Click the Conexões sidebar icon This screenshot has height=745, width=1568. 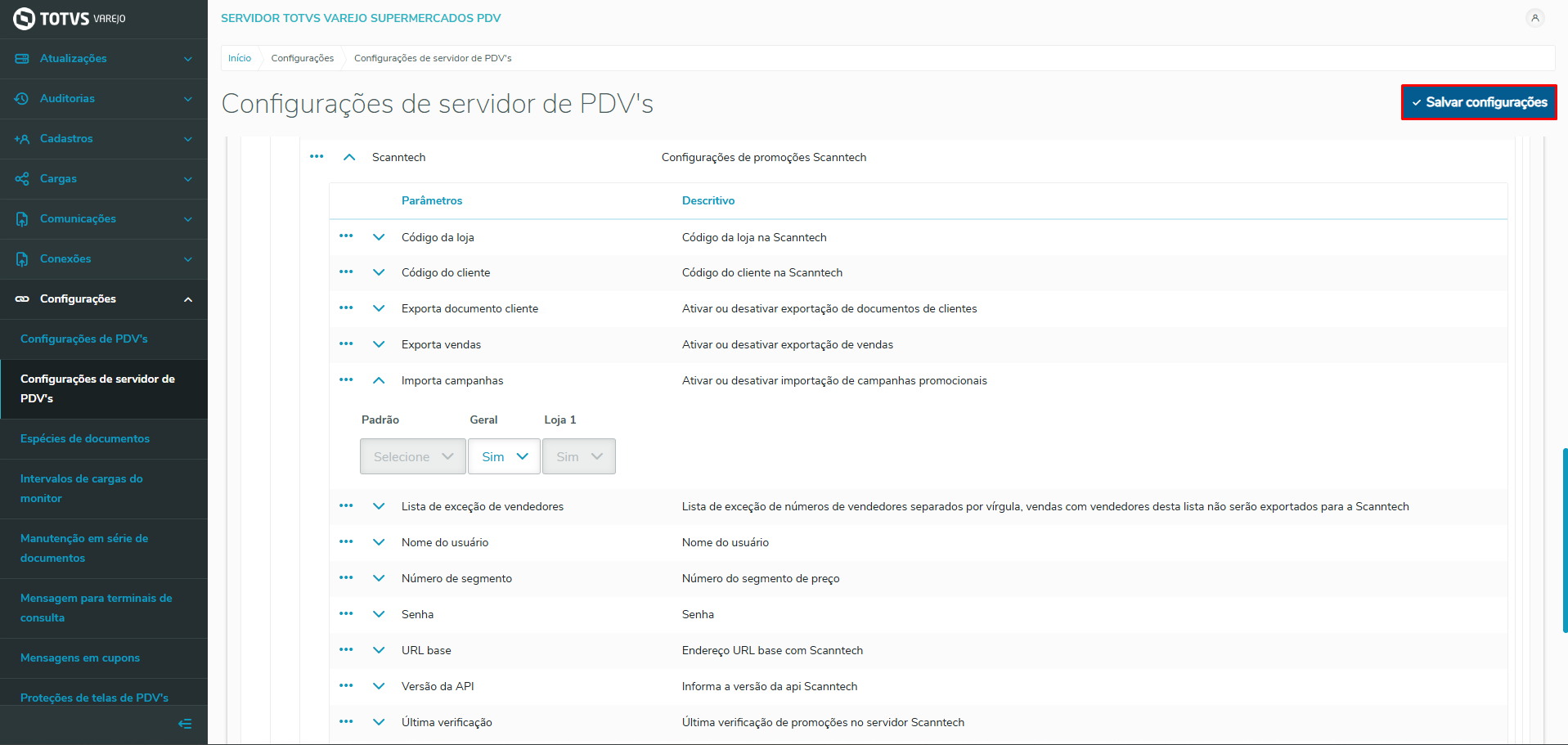tap(22, 259)
